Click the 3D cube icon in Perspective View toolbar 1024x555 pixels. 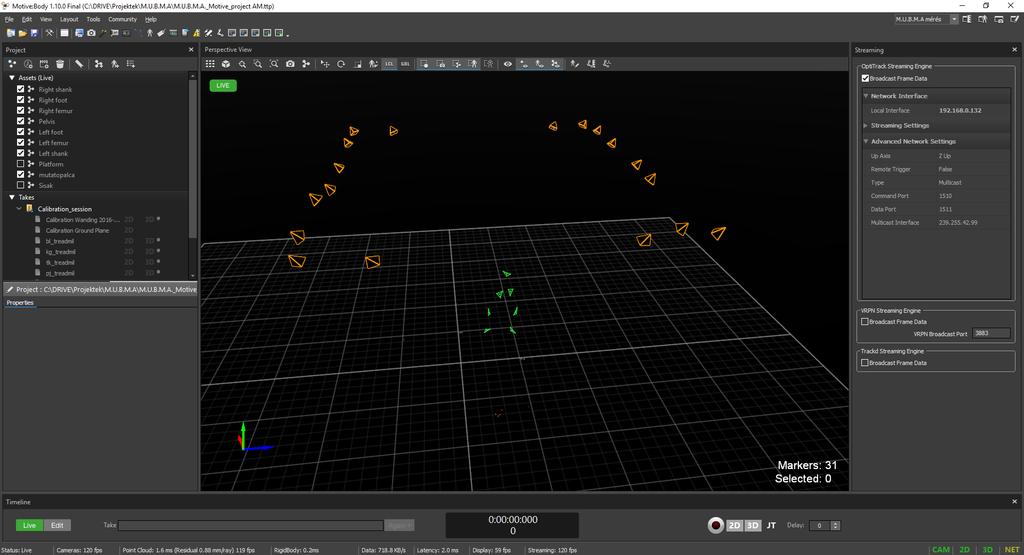click(x=226, y=64)
